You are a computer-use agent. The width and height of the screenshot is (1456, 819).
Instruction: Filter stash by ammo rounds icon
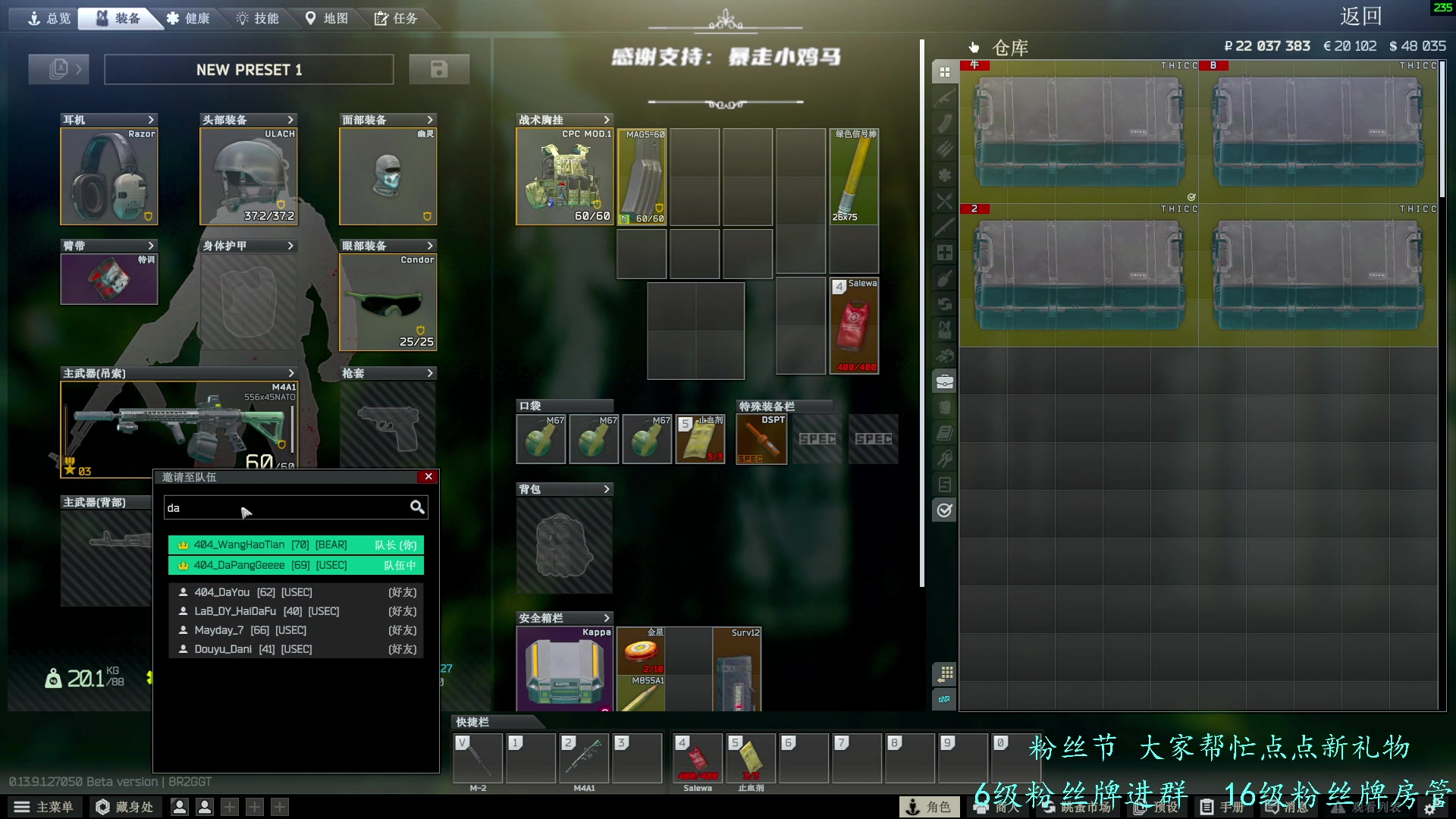pos(944,149)
